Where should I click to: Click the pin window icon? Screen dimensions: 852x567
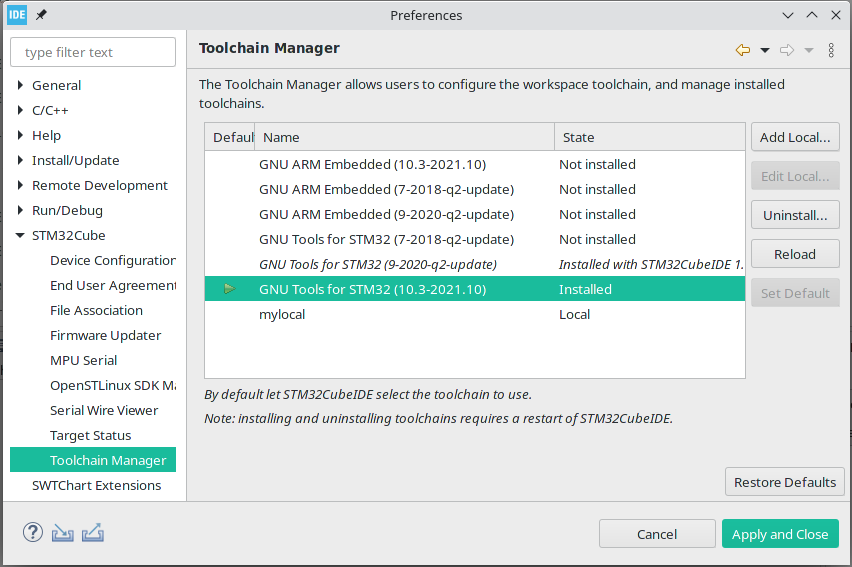[41, 15]
